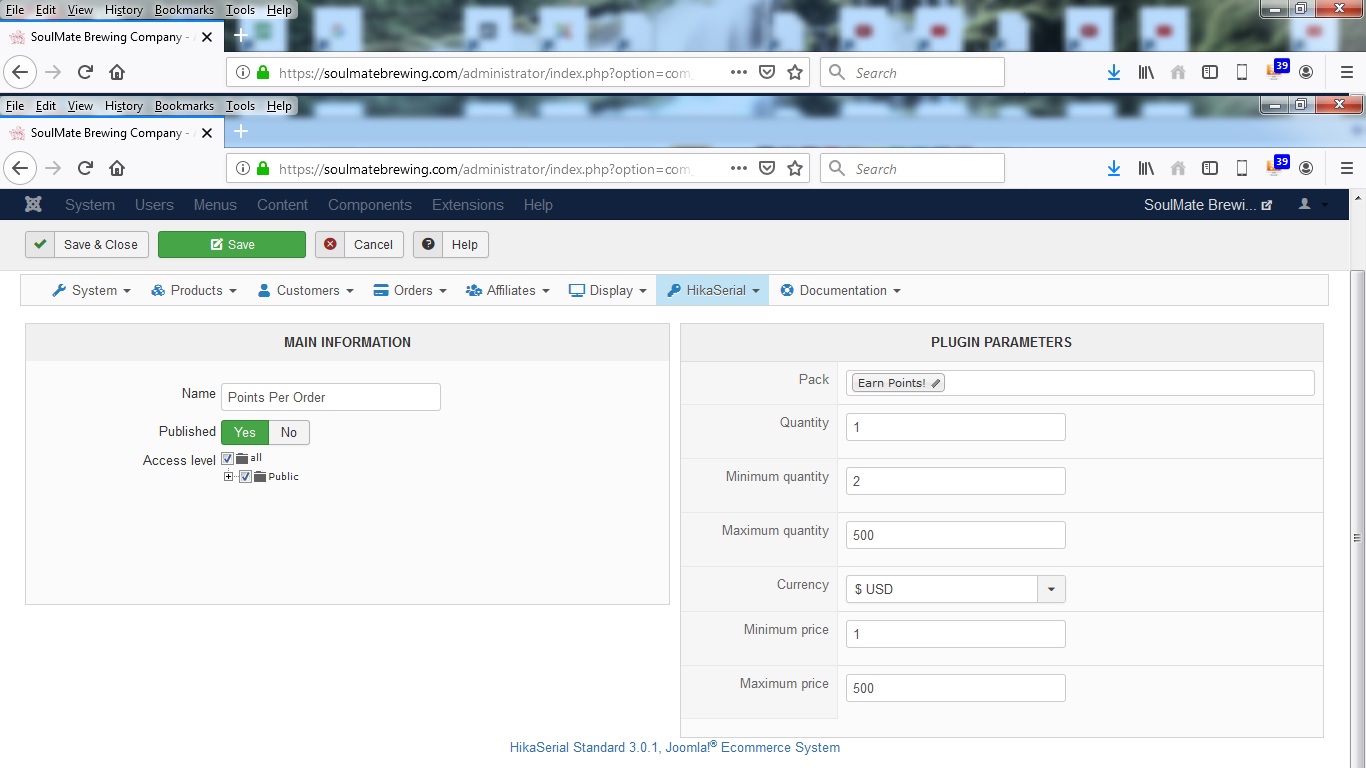
Task: Reload the page in the front Firefox window
Action: tap(86, 168)
